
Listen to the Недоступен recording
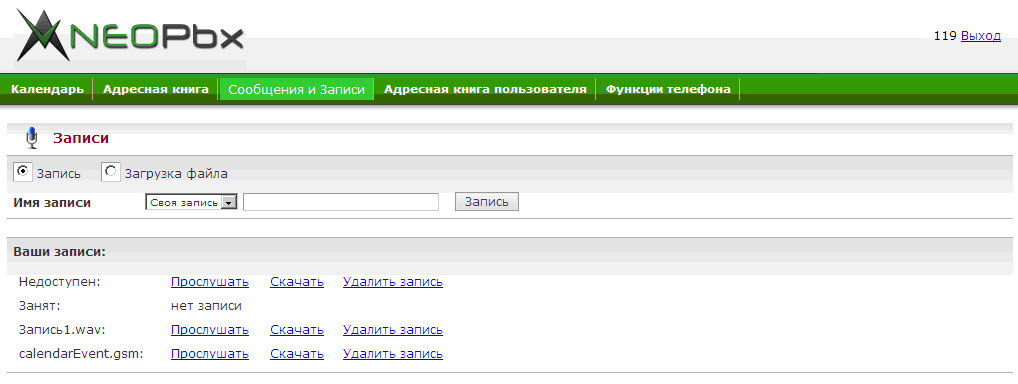tap(210, 282)
